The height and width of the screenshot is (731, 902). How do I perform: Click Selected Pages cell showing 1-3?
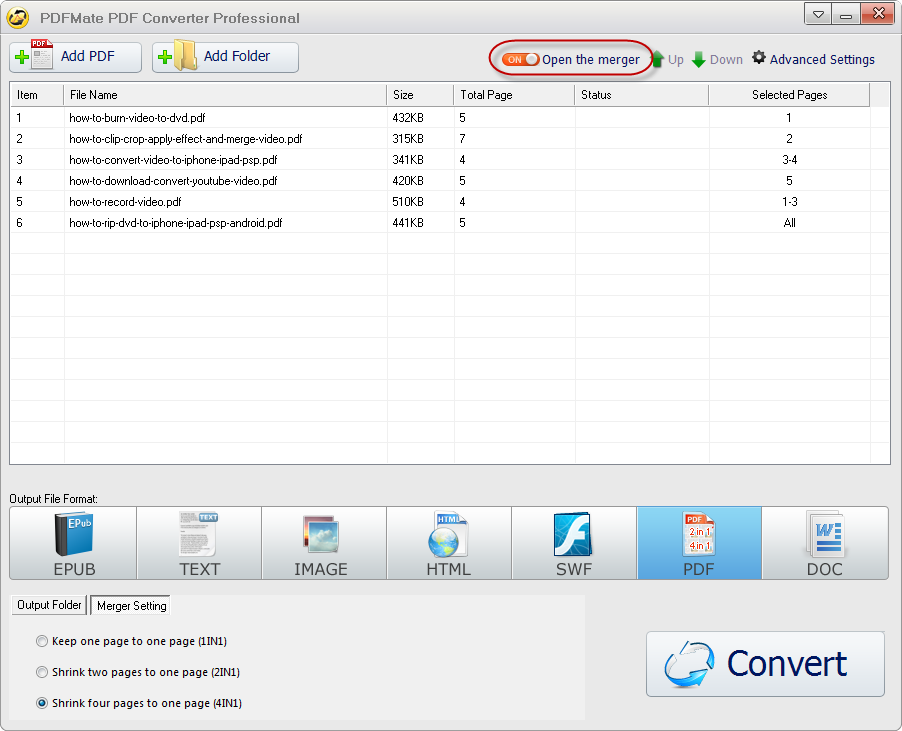click(x=789, y=202)
